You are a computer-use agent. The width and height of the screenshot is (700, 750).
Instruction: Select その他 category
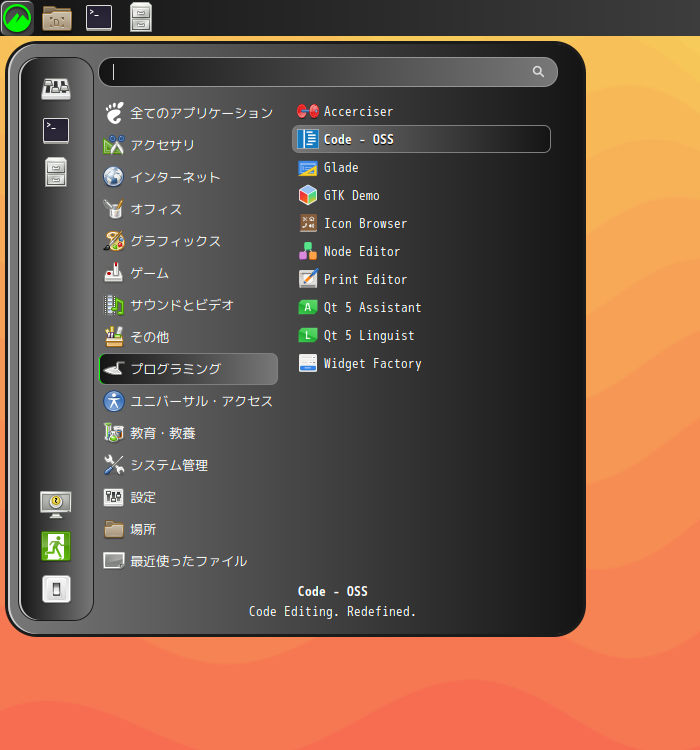189,337
